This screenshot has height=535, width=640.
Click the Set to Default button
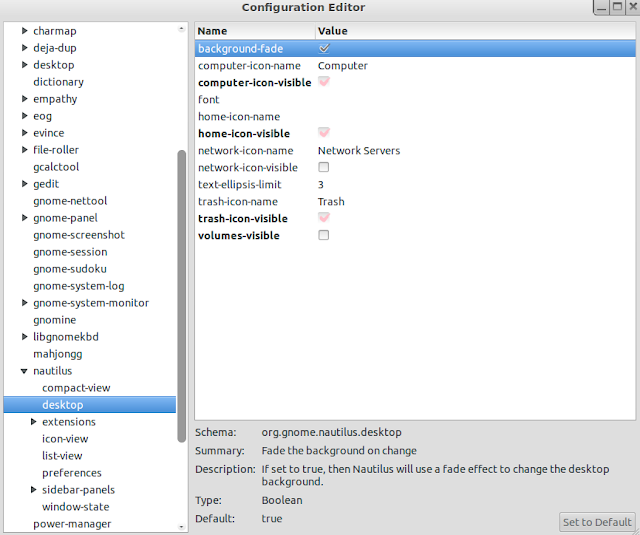597,522
